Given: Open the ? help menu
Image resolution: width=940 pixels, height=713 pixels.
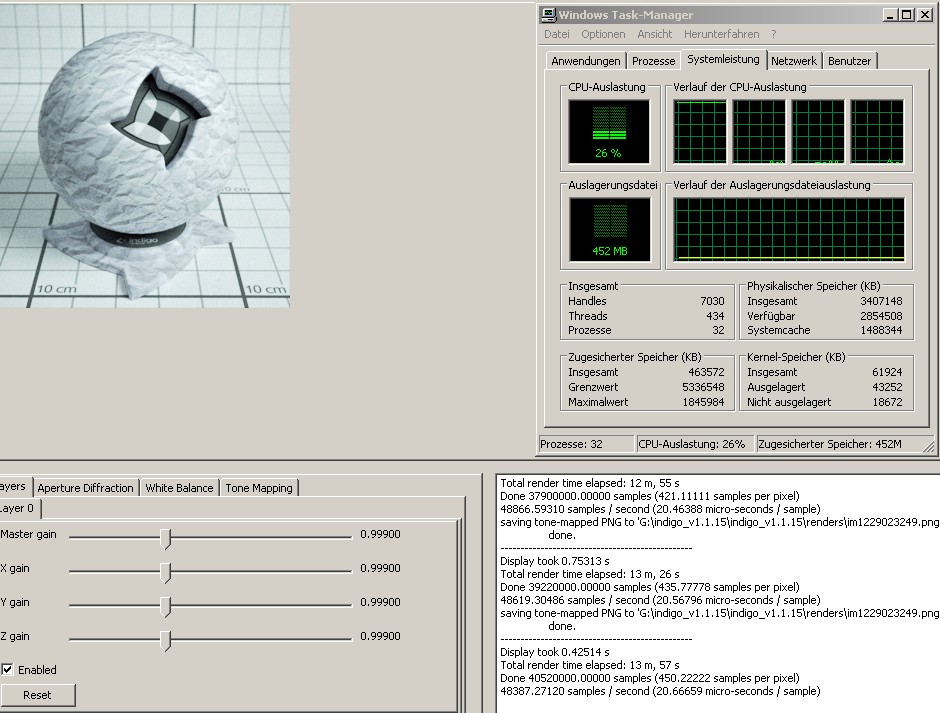Looking at the screenshot, I should (x=773, y=34).
